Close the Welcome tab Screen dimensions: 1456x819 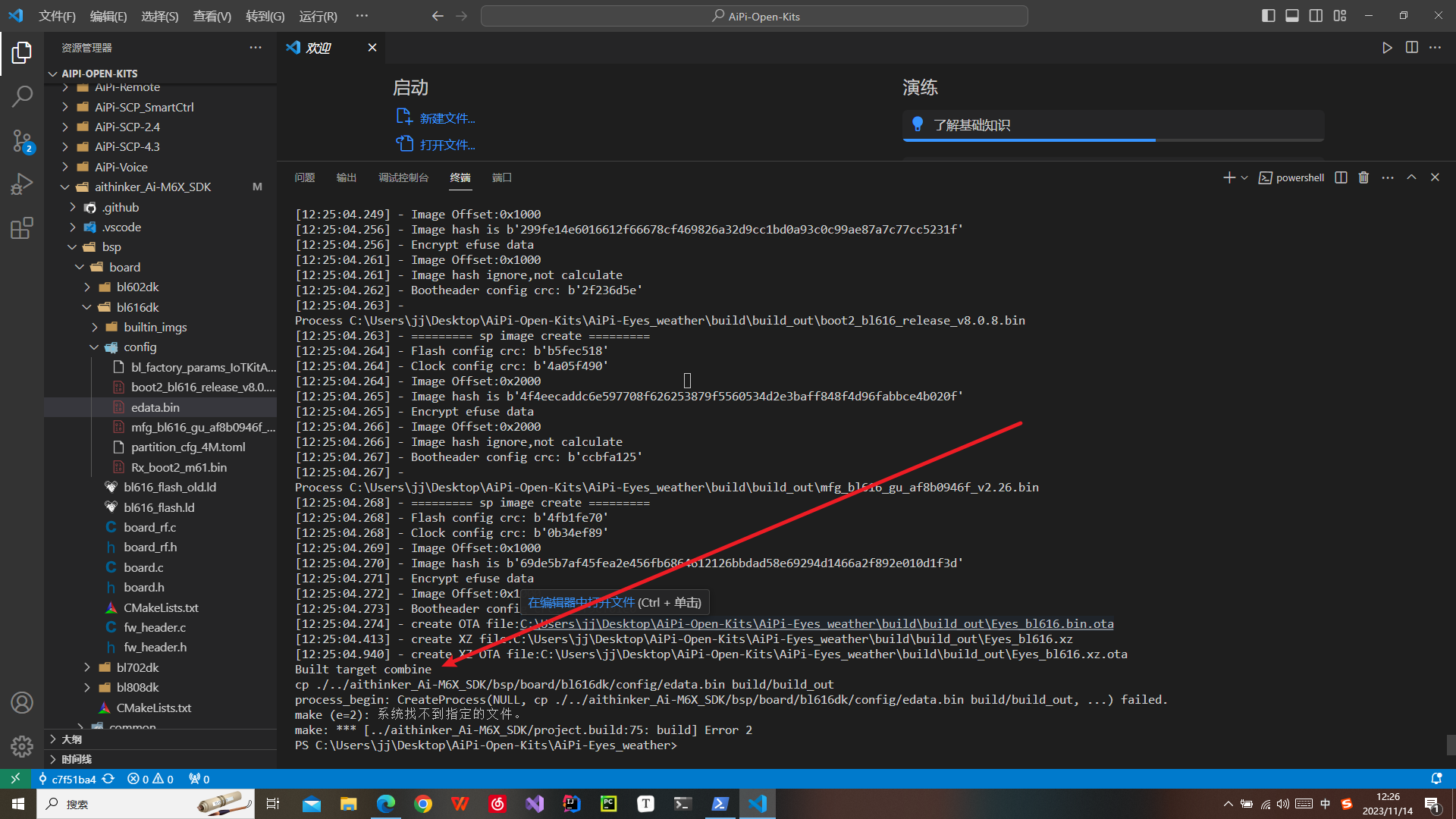(x=372, y=48)
